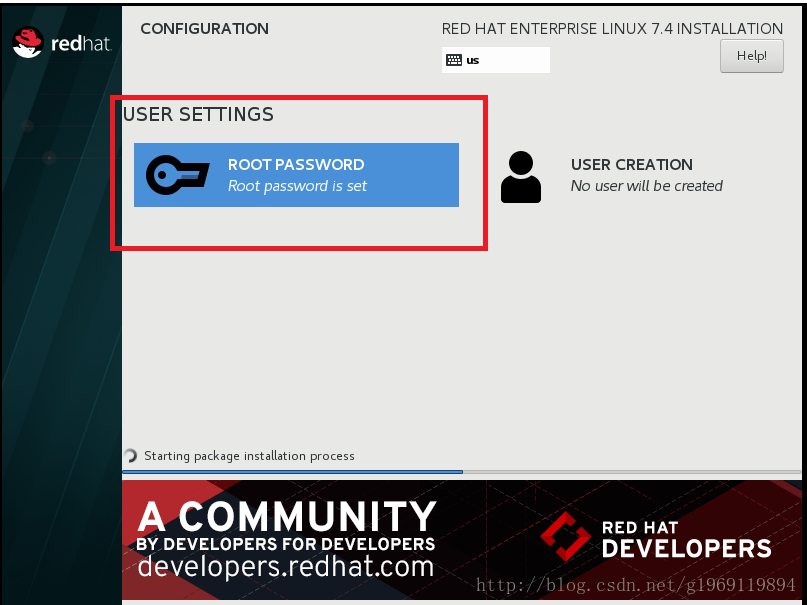The image size is (807, 605).
Task: Click the package installation progress bar
Action: (462, 471)
